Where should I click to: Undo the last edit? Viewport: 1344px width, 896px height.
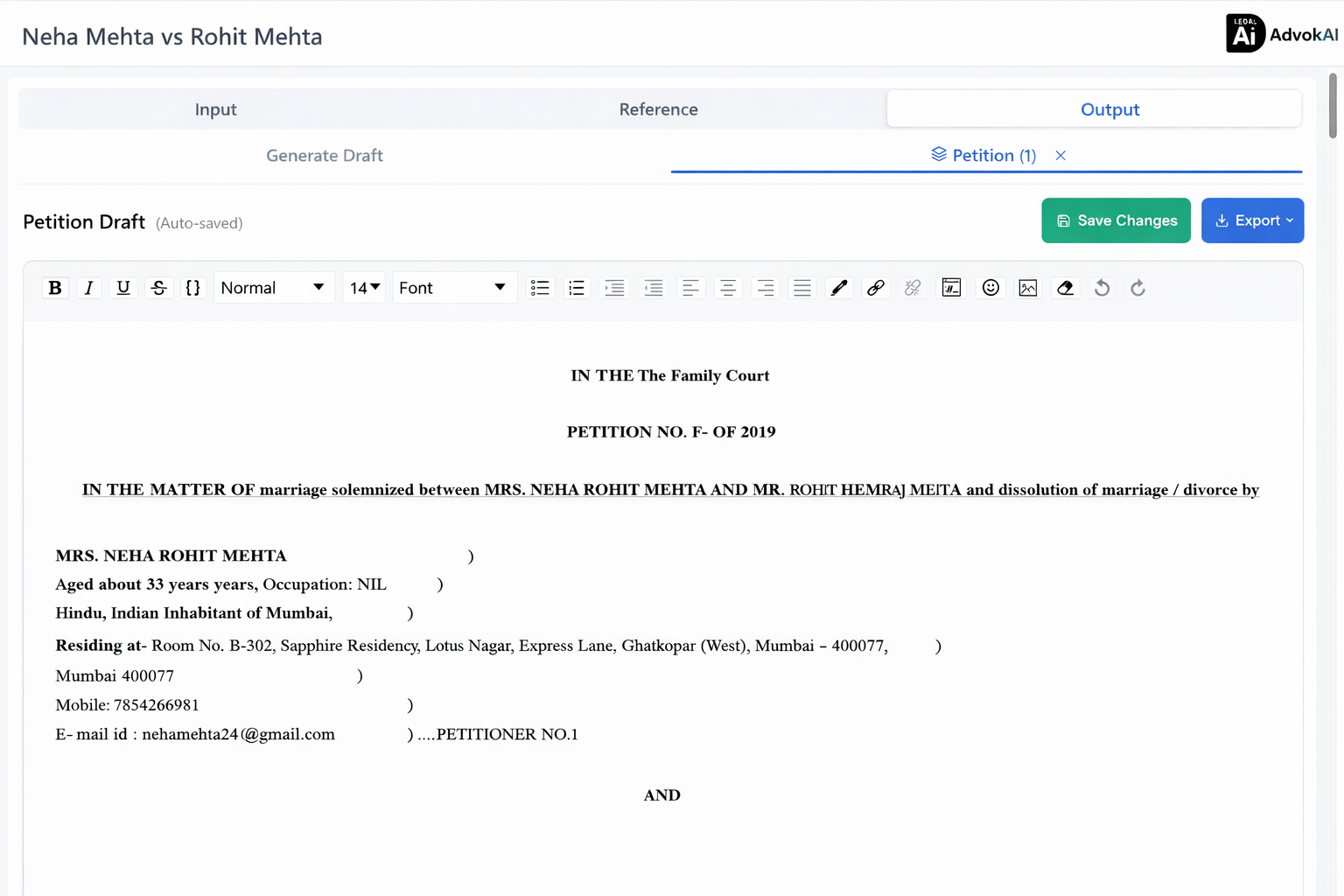pyautogui.click(x=1102, y=288)
